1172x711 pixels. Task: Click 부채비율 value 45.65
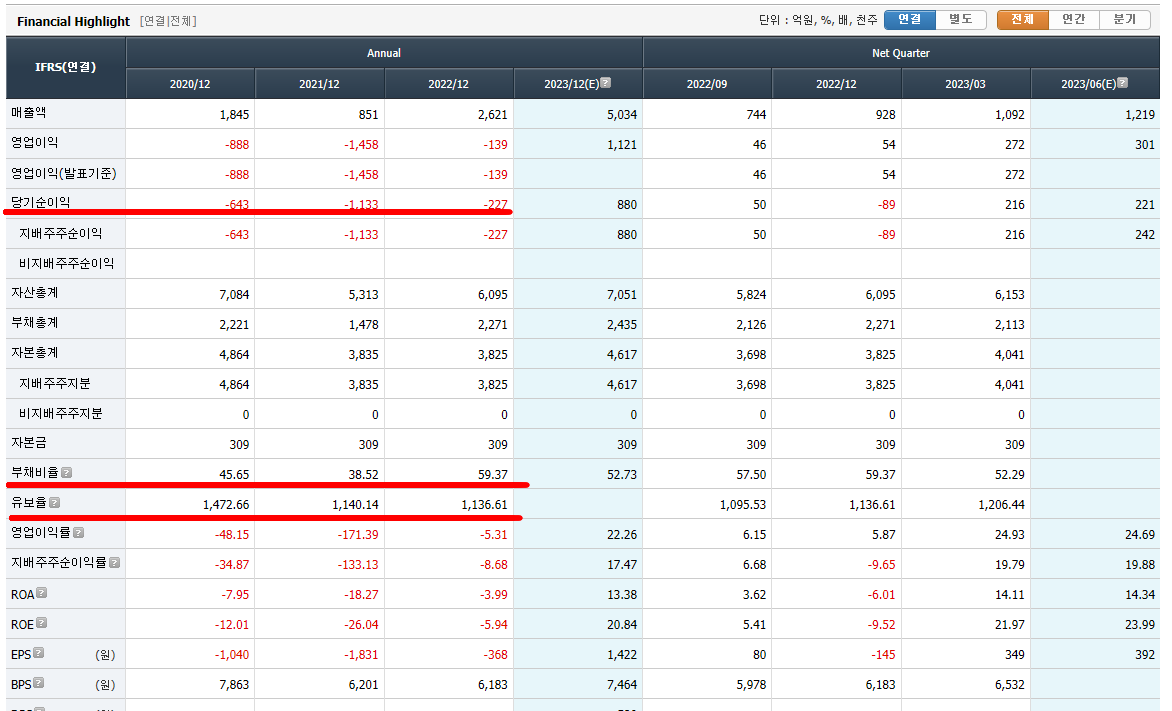pos(234,474)
